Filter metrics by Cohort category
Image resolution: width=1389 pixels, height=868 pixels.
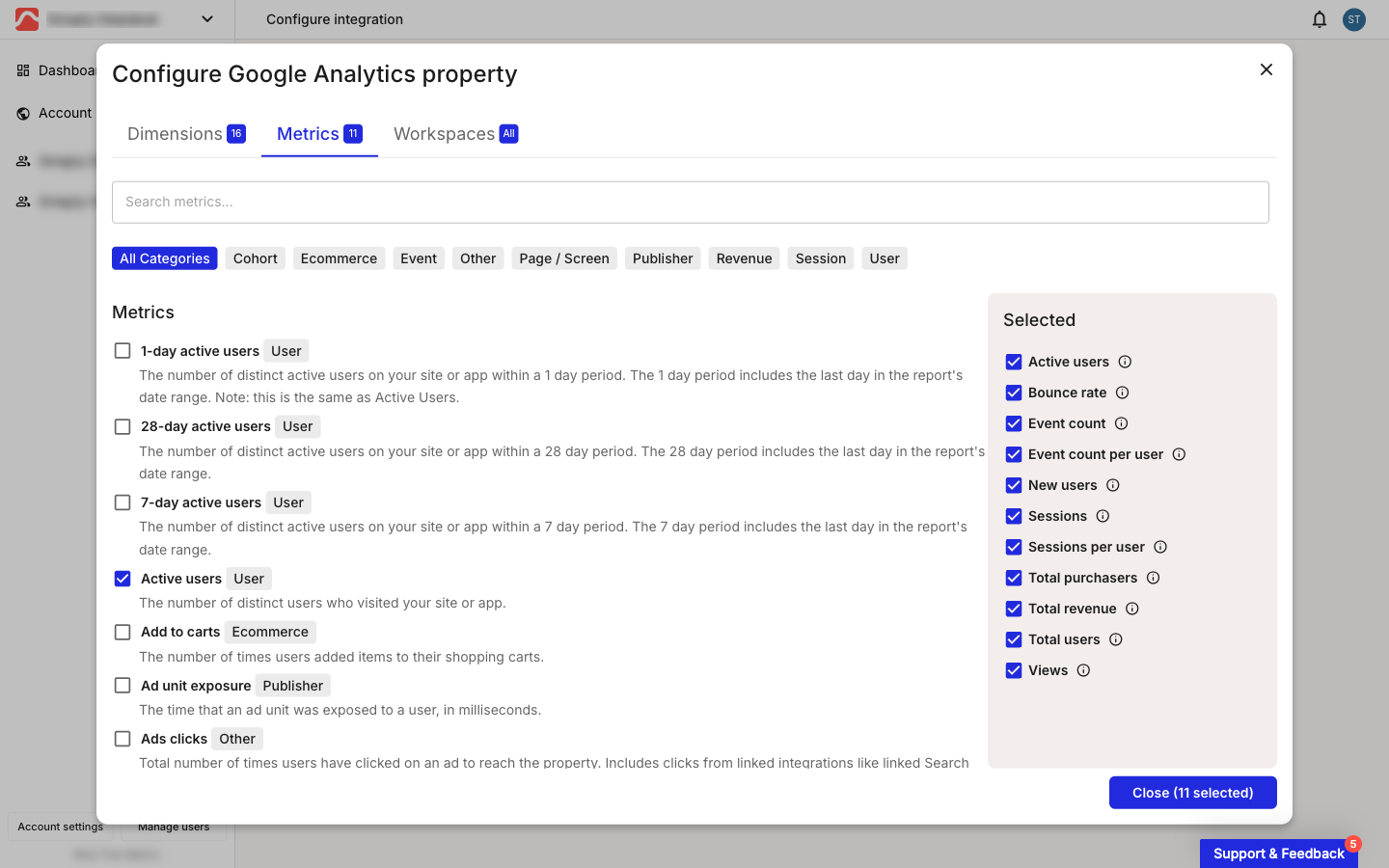[x=256, y=258]
